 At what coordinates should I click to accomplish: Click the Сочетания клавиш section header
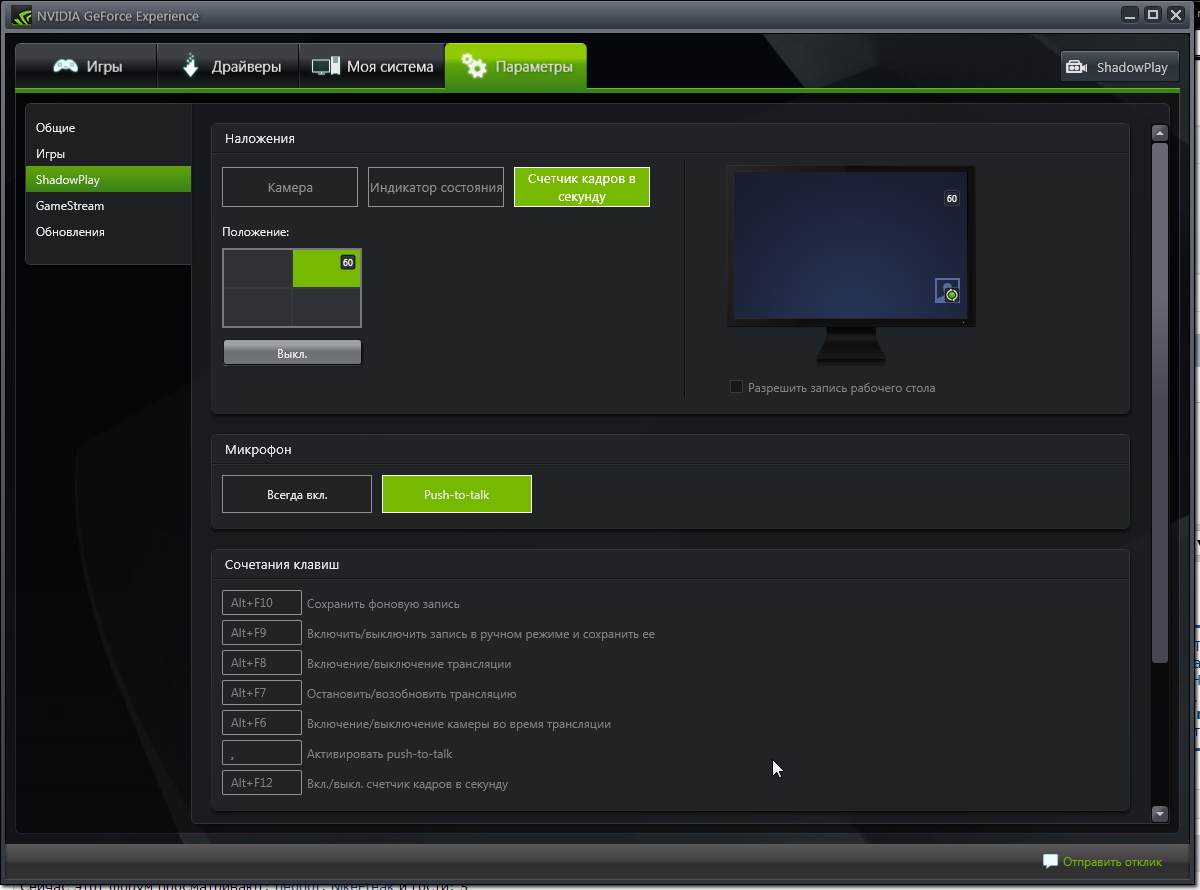(x=282, y=565)
